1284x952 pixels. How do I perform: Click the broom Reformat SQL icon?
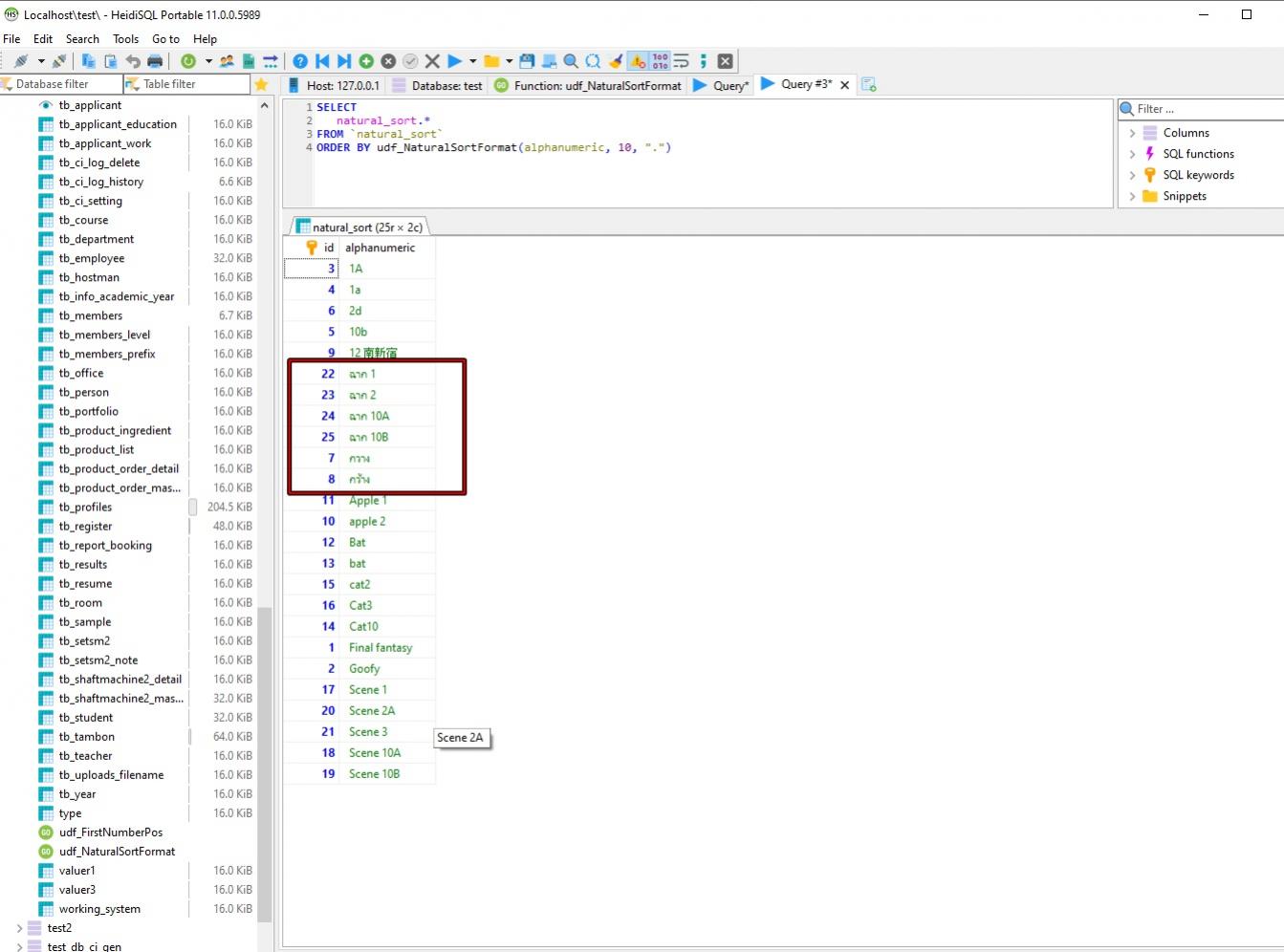[616, 61]
